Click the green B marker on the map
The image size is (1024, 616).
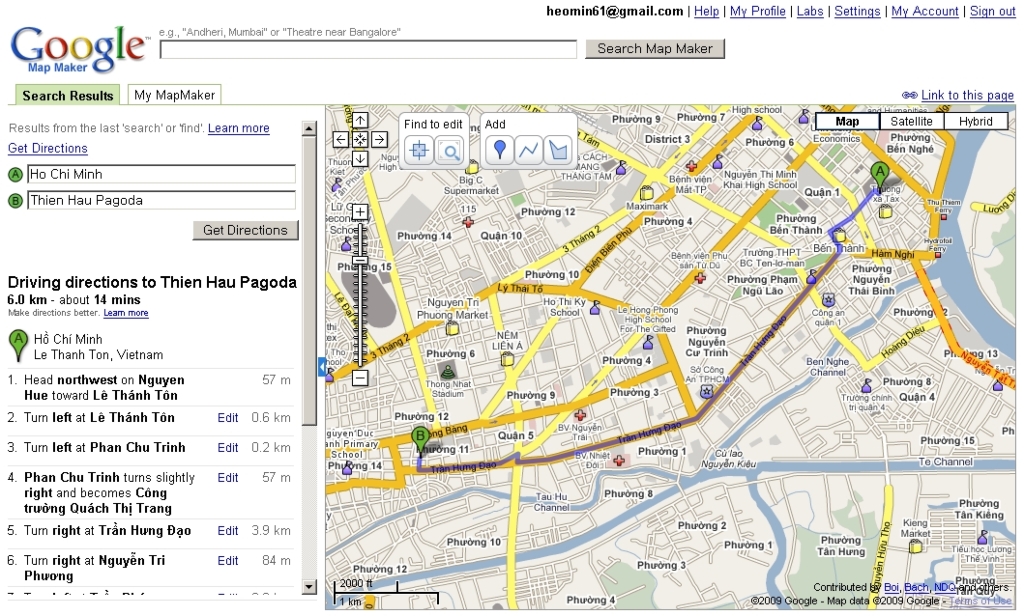coord(420,439)
